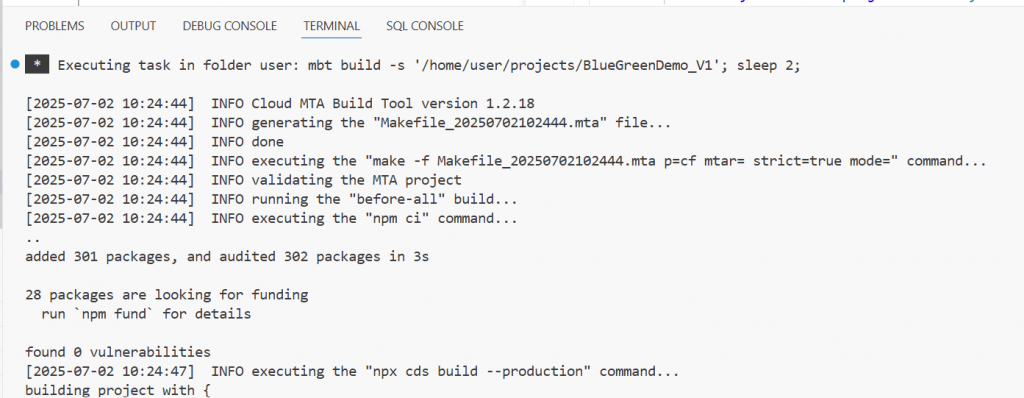
Task: Click the blue task status dot
Action: point(14,64)
